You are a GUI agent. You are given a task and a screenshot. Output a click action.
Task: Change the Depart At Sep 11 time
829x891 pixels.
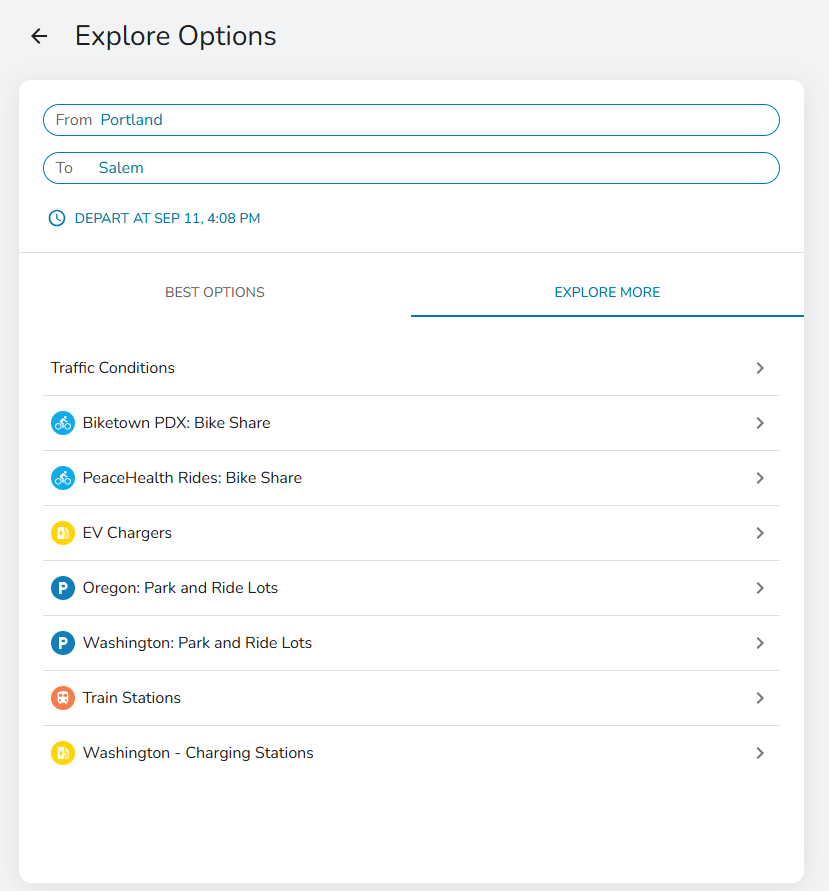pos(168,218)
